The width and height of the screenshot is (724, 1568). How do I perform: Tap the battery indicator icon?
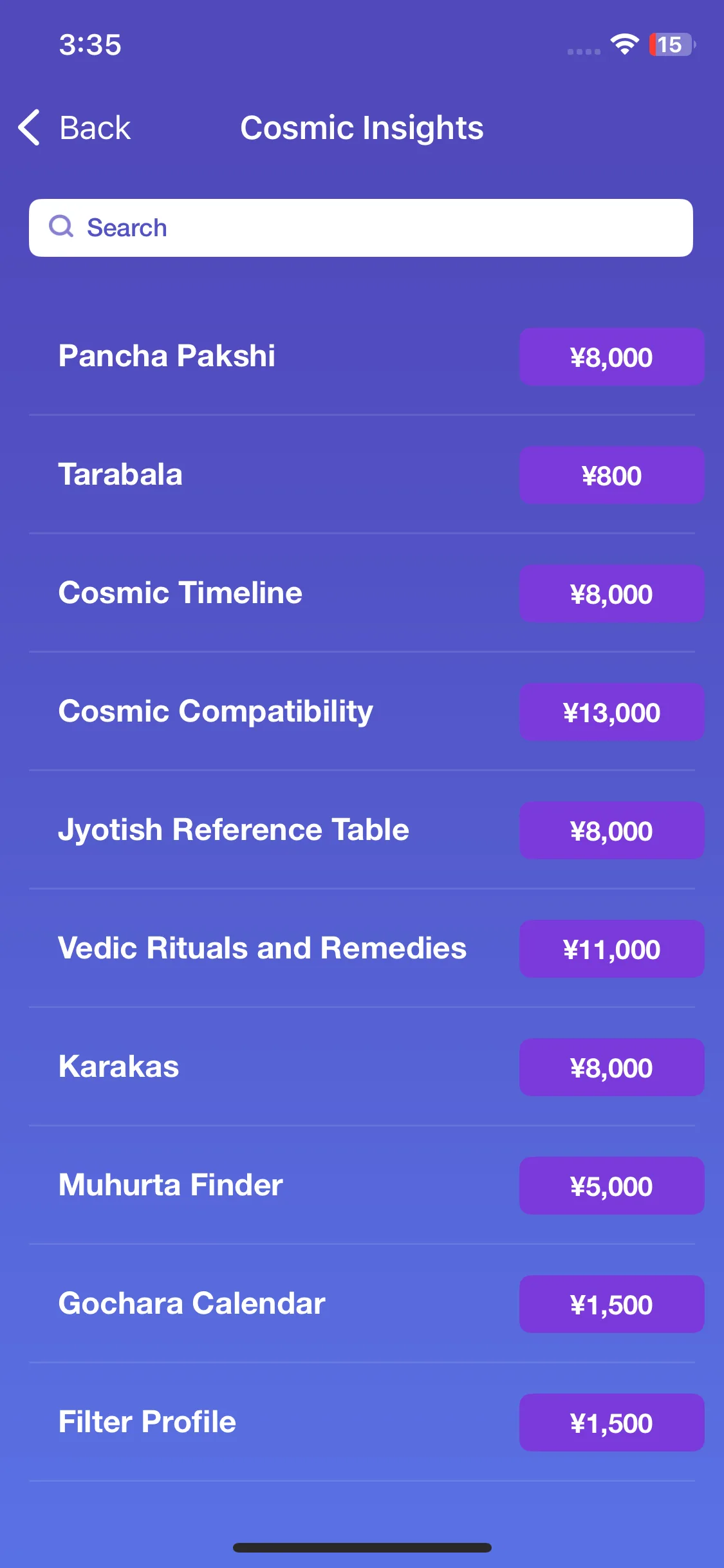(x=673, y=44)
